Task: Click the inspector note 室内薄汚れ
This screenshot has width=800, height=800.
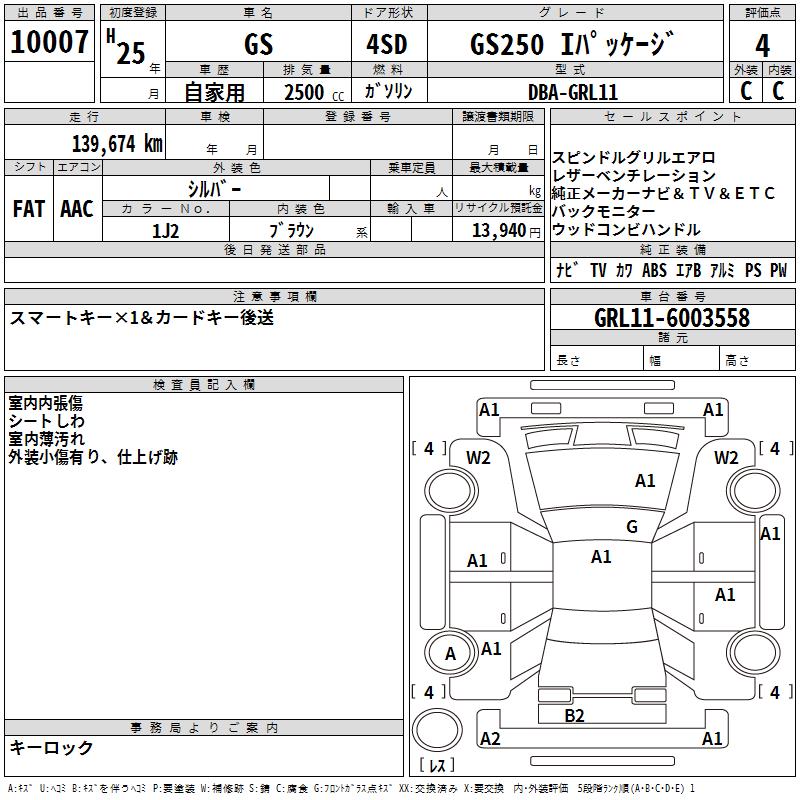Action: pyautogui.click(x=46, y=439)
